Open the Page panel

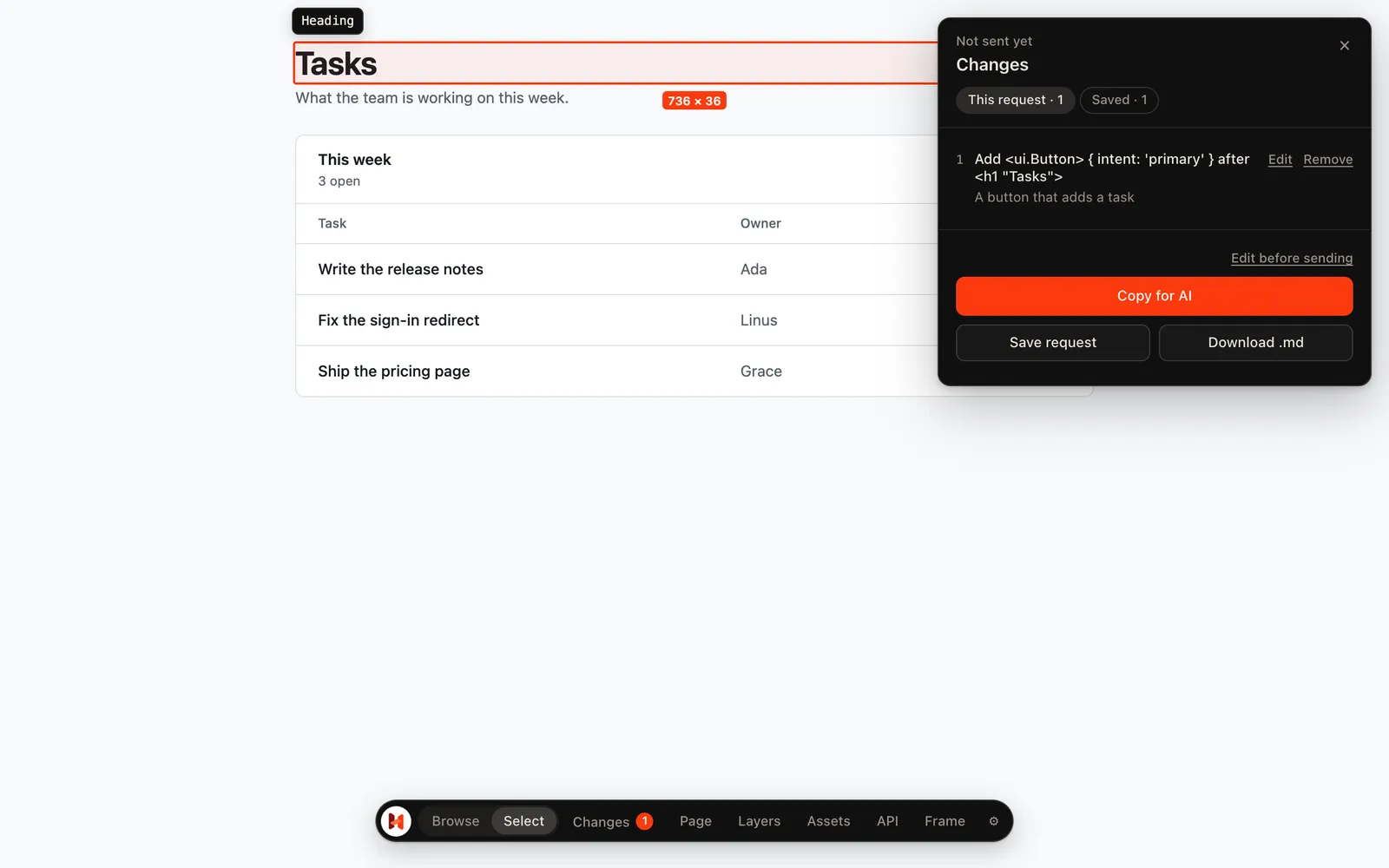click(695, 821)
